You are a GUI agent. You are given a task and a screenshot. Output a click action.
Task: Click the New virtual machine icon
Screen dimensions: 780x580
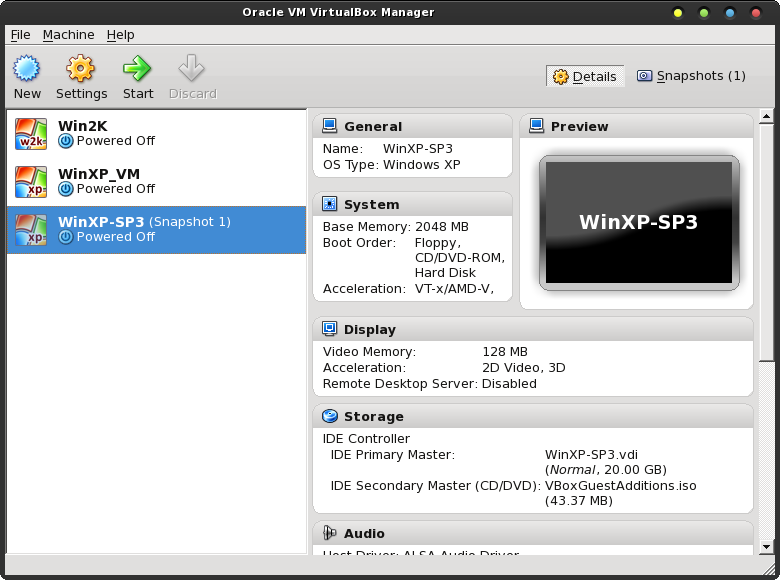coord(26,68)
